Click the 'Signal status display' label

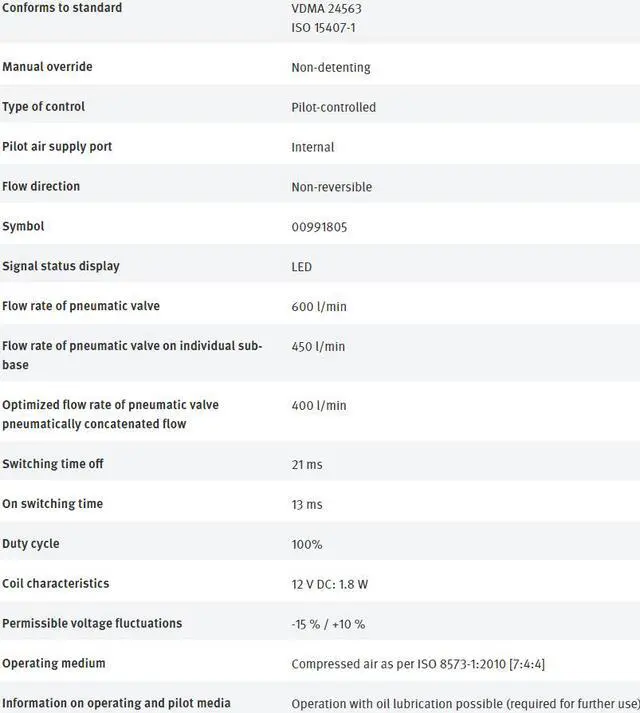tap(60, 266)
